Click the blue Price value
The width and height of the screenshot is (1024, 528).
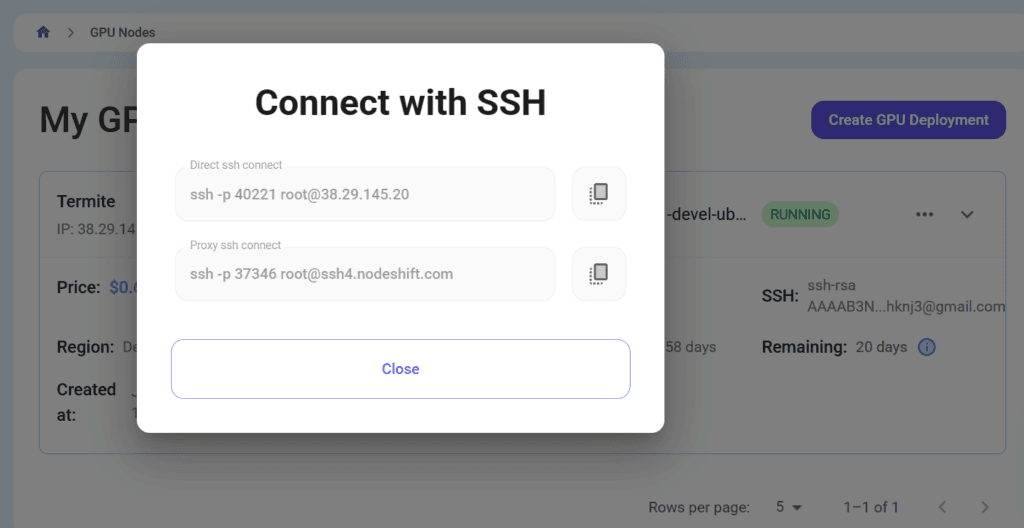coord(122,288)
